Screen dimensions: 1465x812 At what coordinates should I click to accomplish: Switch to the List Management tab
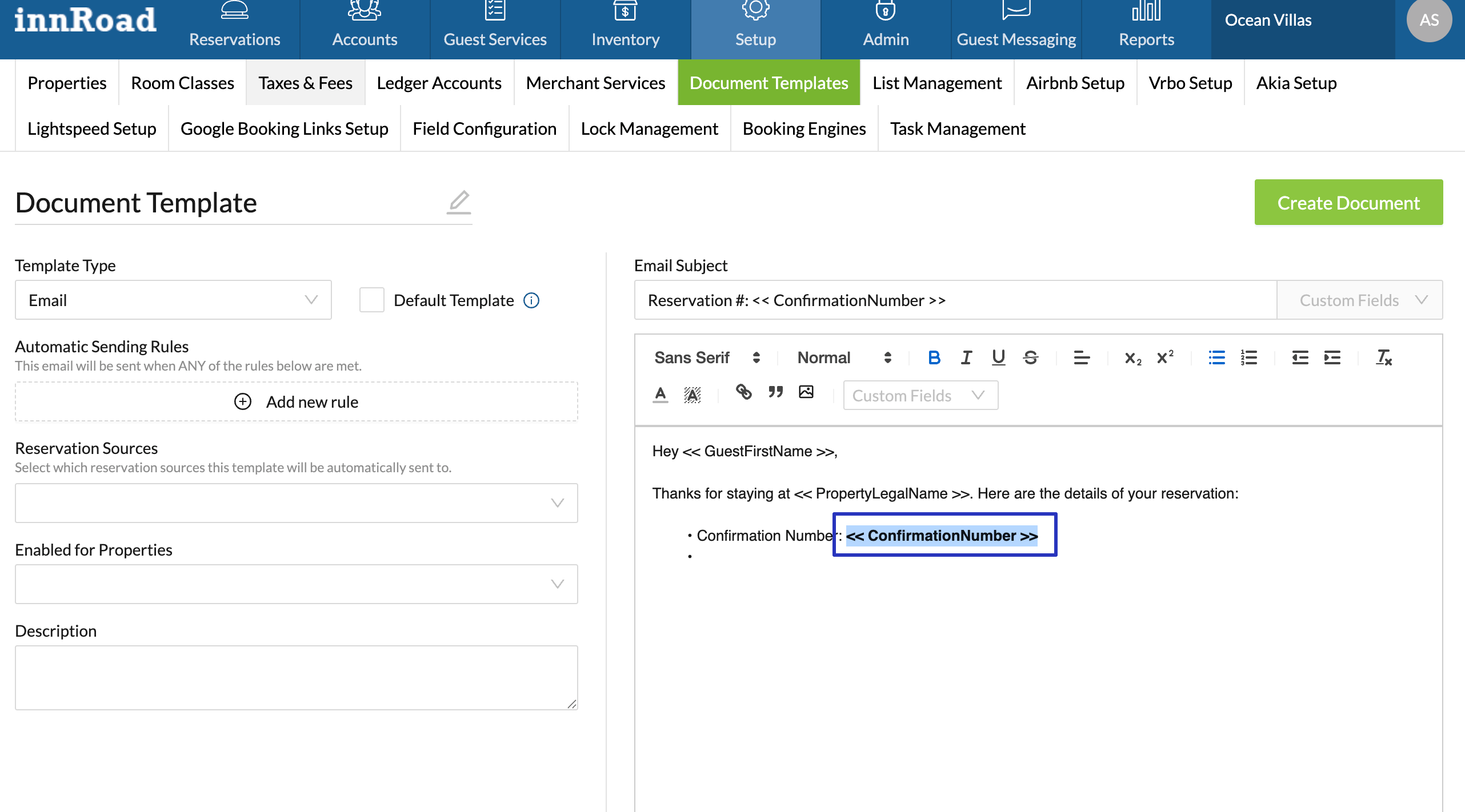[936, 83]
